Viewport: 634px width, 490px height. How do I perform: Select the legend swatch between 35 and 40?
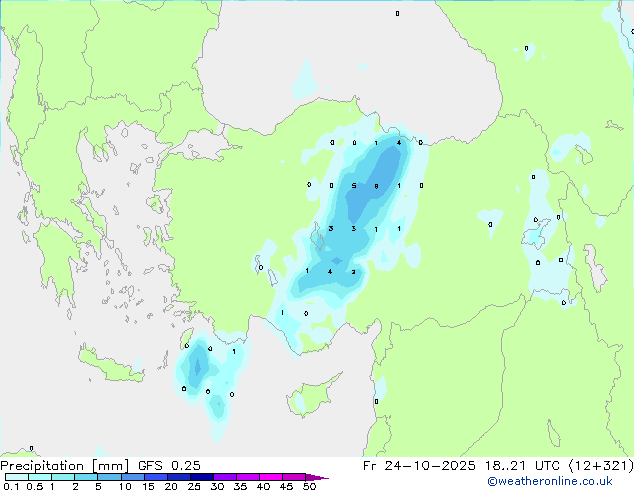coord(247,477)
